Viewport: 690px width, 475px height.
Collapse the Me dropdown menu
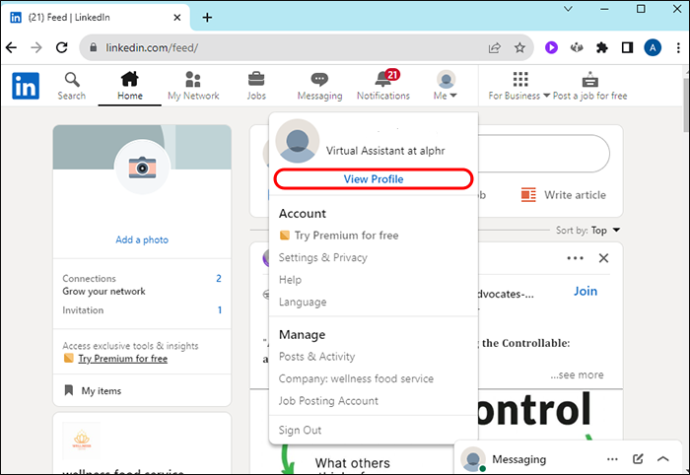[445, 86]
